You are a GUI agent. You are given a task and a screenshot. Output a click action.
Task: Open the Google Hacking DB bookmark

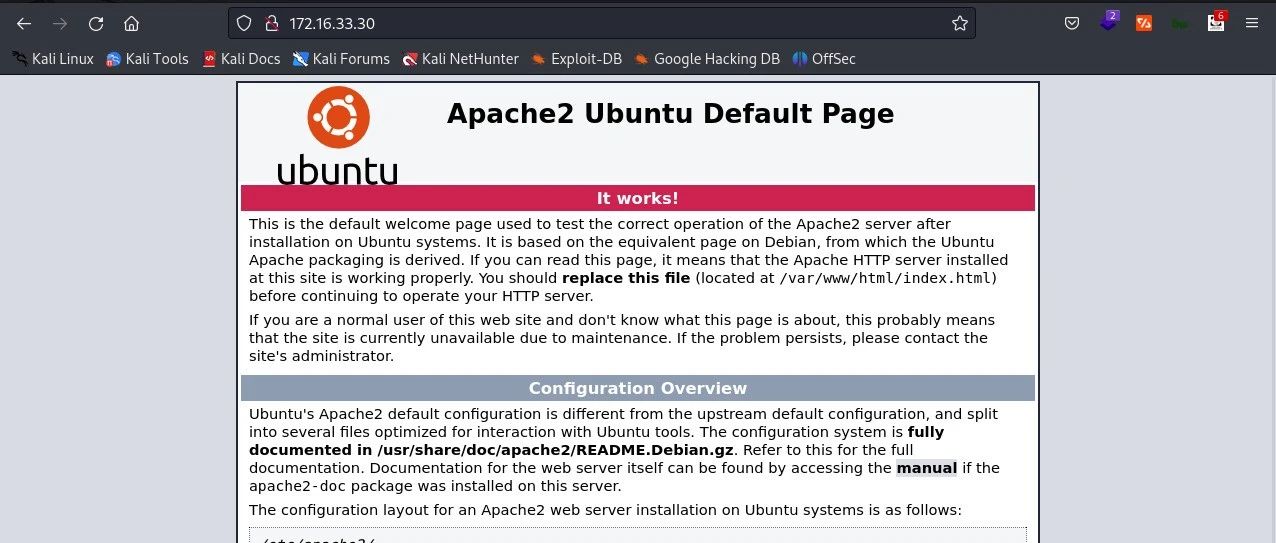coord(707,59)
